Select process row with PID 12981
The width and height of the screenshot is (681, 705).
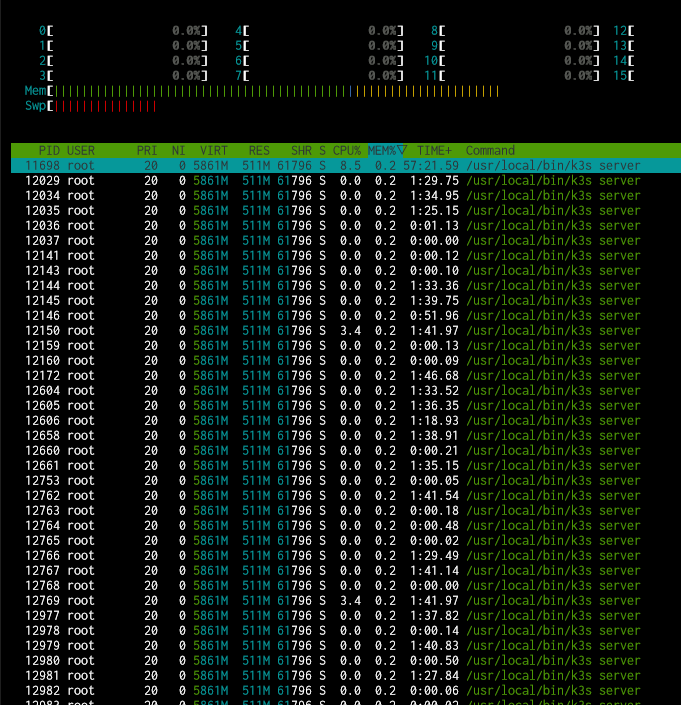346,675
